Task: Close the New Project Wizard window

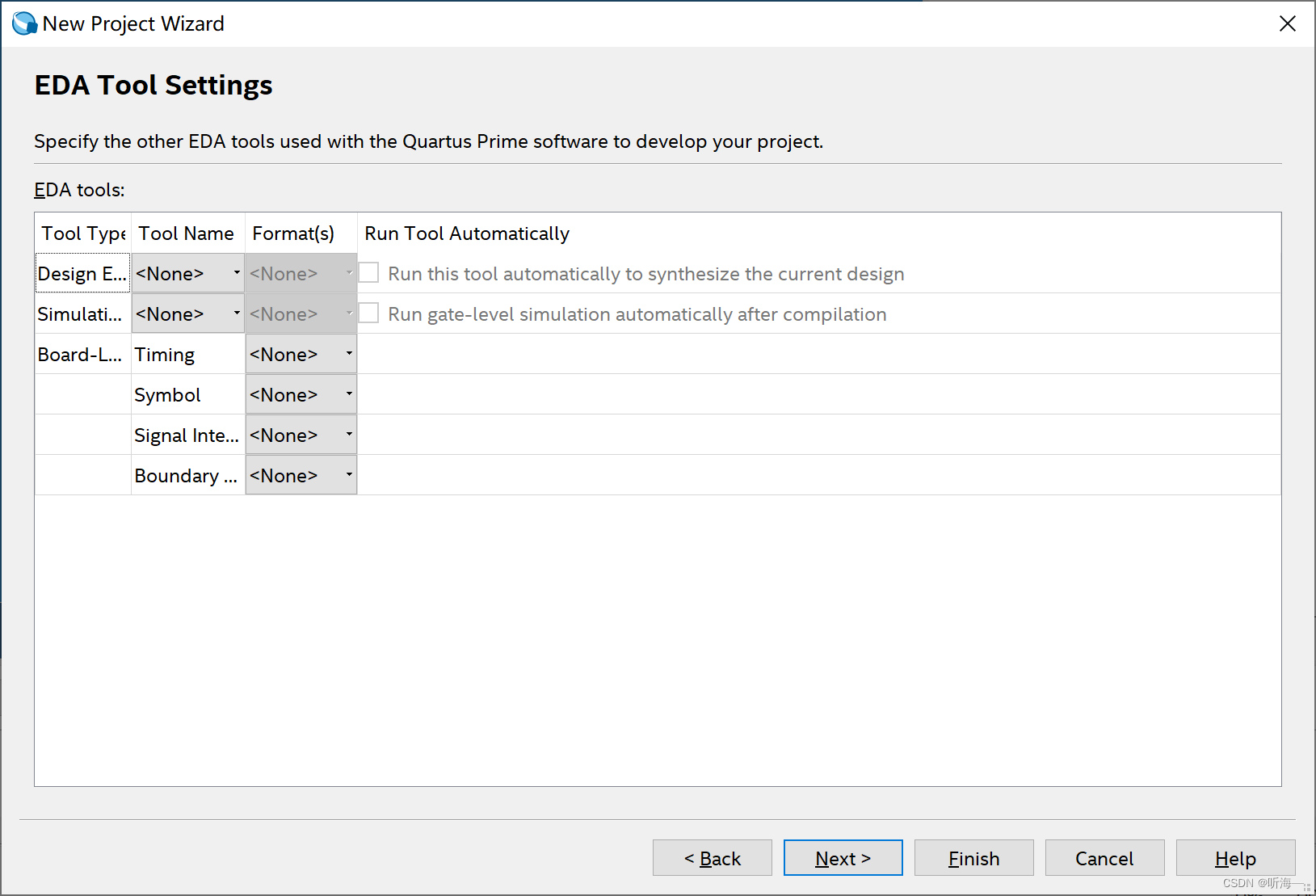Action: point(1287,23)
